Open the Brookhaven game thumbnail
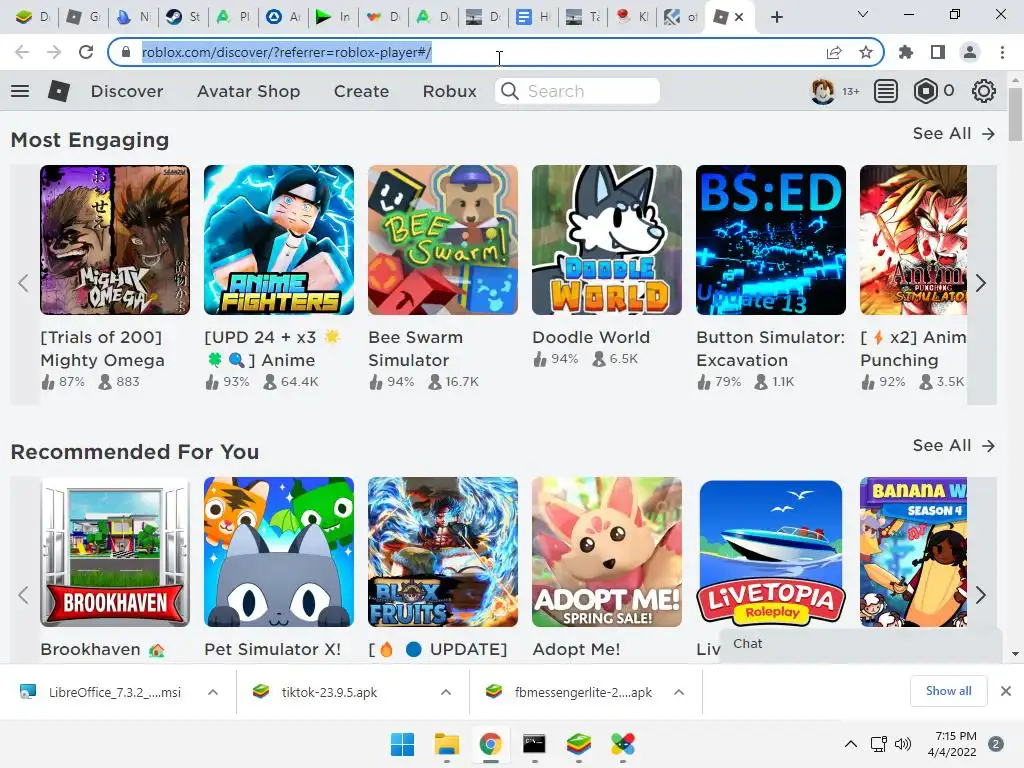 point(115,552)
